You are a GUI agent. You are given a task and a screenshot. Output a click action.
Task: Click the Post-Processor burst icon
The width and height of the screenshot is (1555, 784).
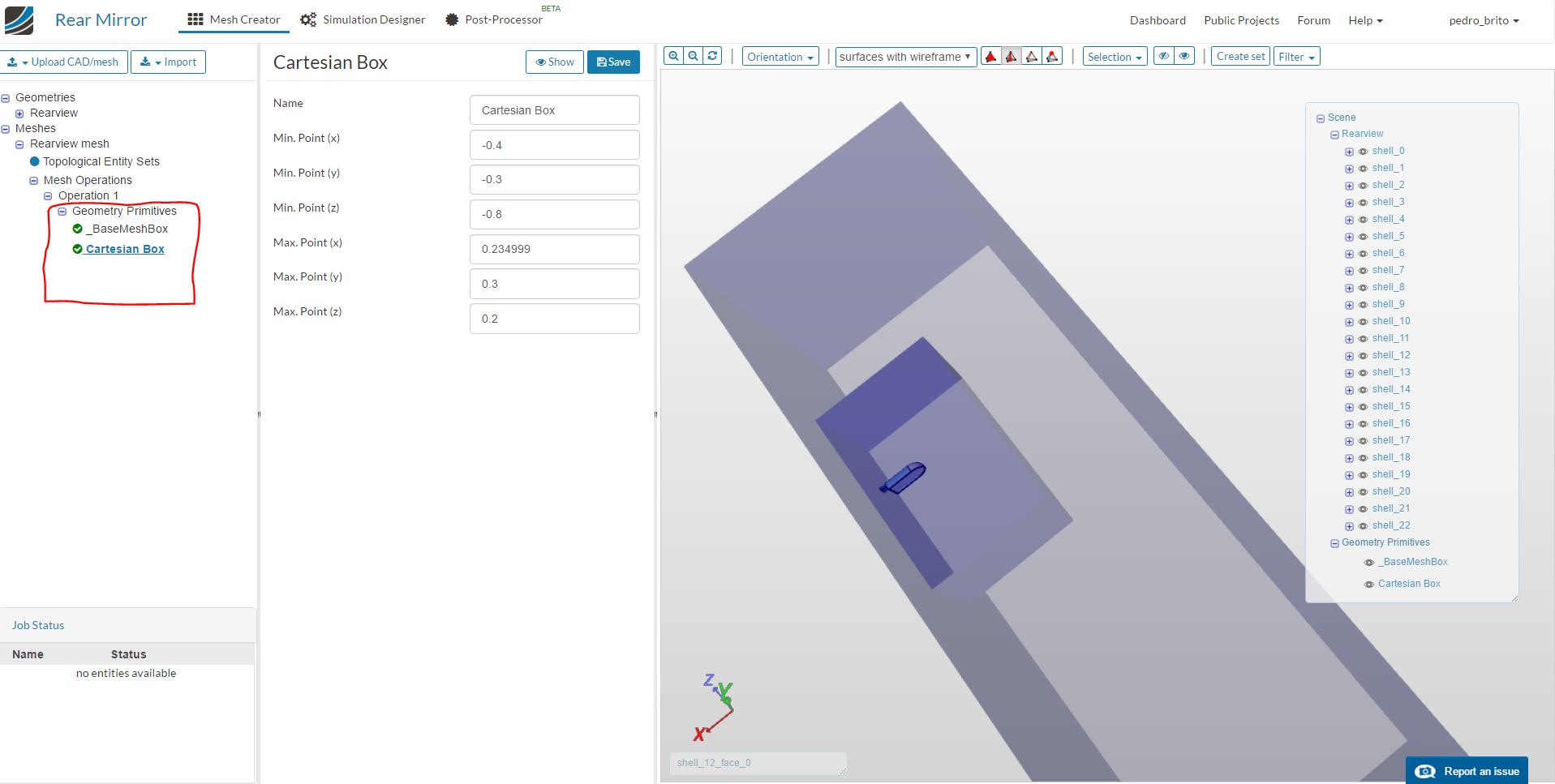452,19
